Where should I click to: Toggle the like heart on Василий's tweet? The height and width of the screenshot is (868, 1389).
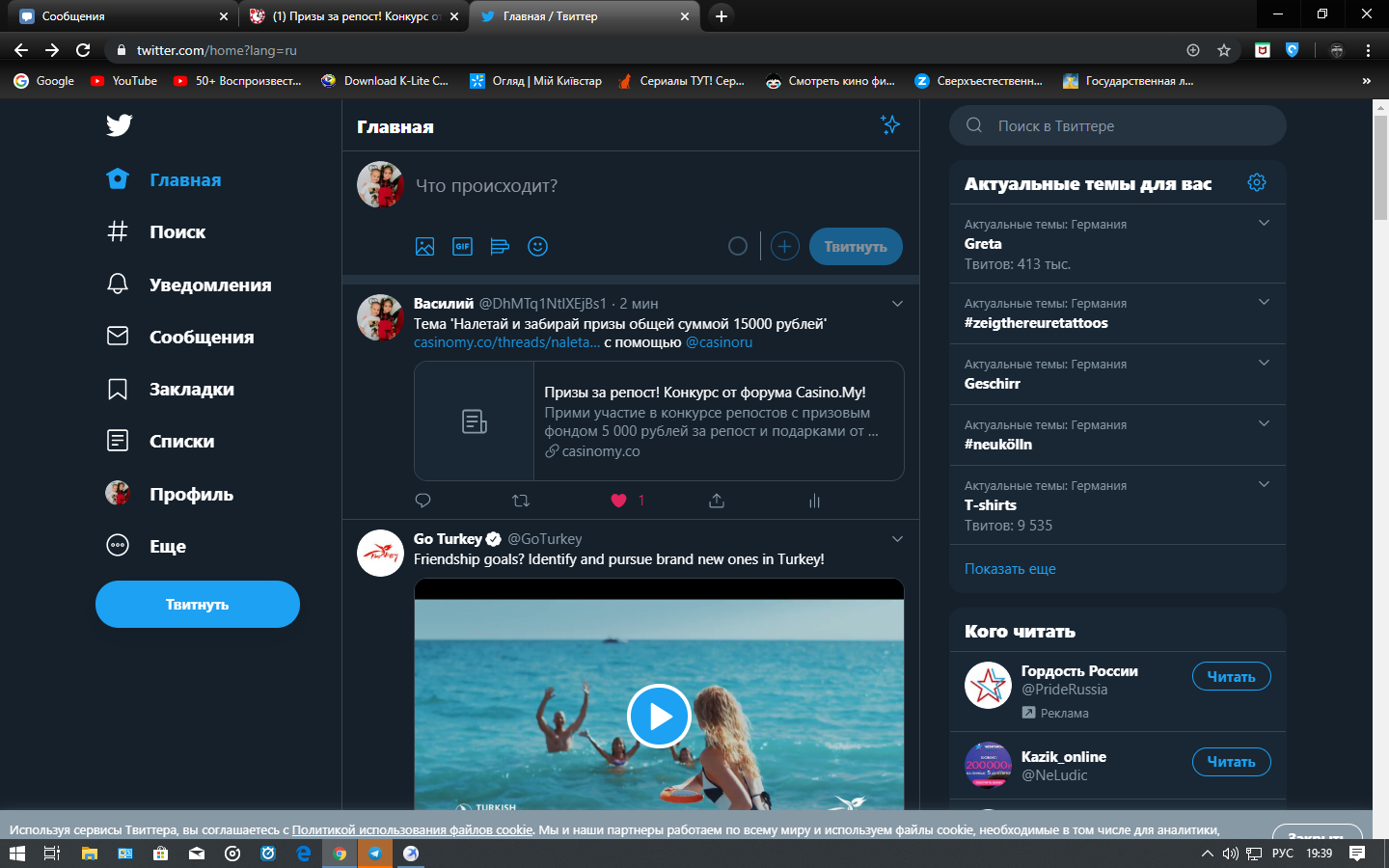(x=619, y=501)
